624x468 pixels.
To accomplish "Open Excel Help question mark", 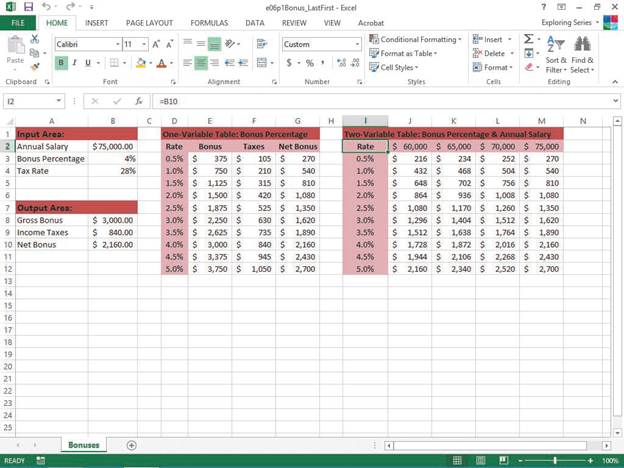I will pos(543,7).
